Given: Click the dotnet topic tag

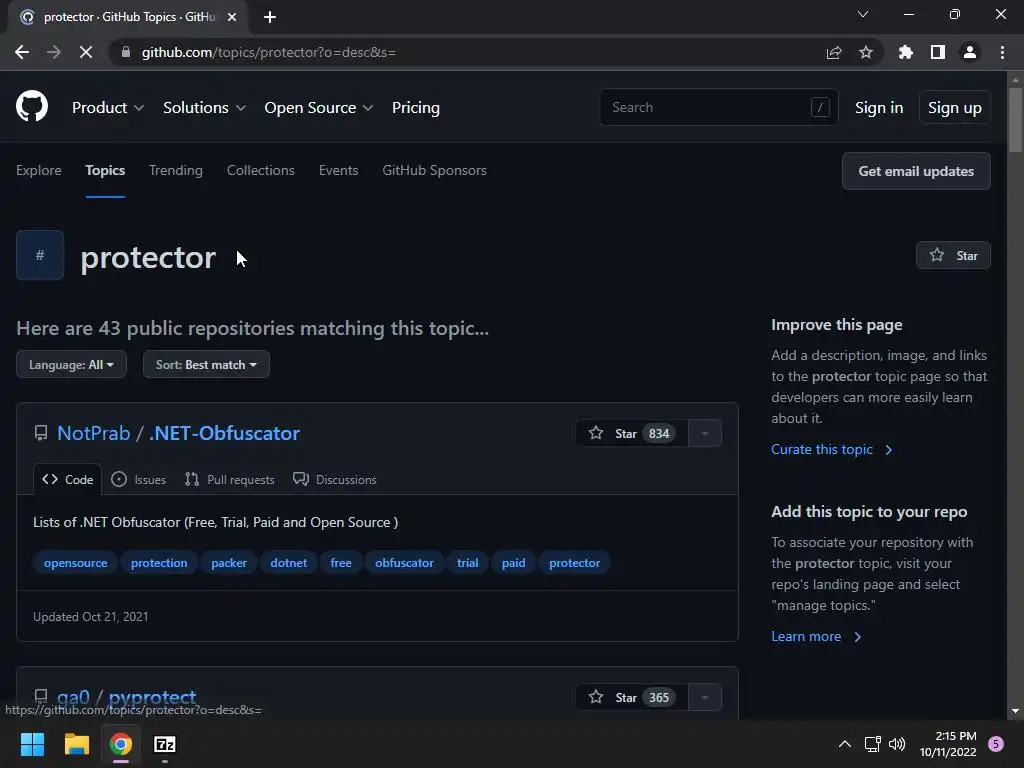Looking at the screenshot, I should (x=288, y=563).
